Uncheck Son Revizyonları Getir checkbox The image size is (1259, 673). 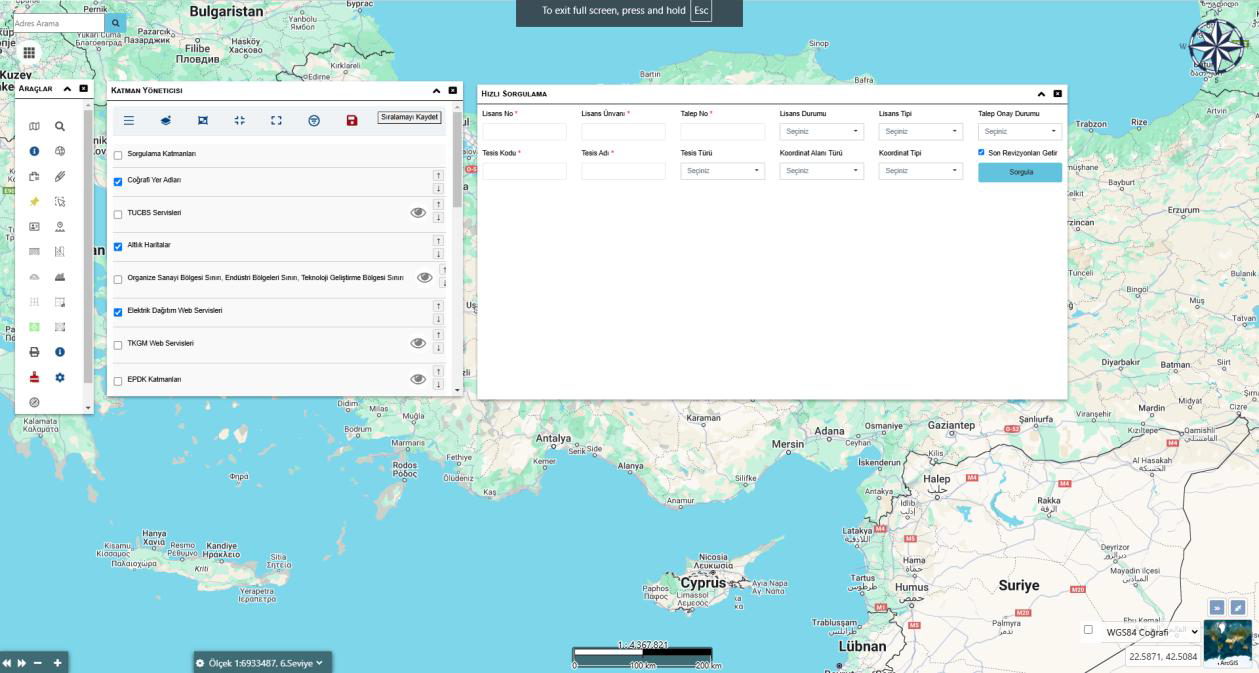(x=981, y=153)
